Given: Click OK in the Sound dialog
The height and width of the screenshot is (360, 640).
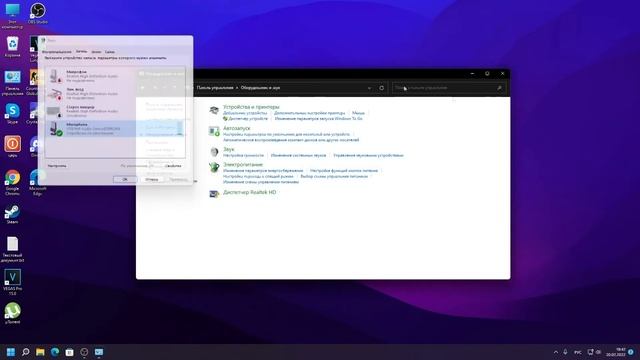Looking at the screenshot, I should tap(125, 179).
